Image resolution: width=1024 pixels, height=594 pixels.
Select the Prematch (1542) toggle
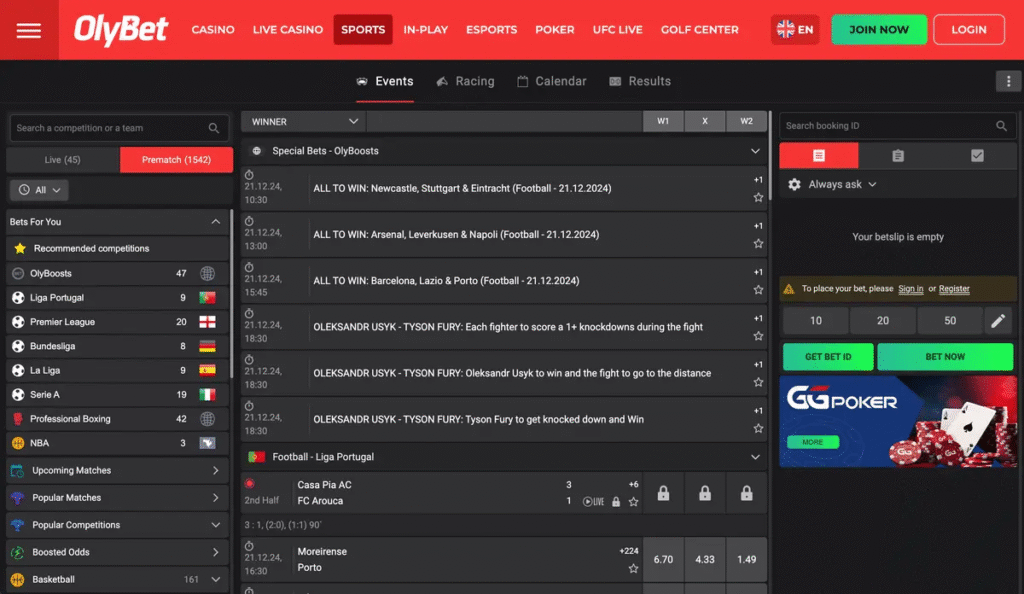point(176,160)
